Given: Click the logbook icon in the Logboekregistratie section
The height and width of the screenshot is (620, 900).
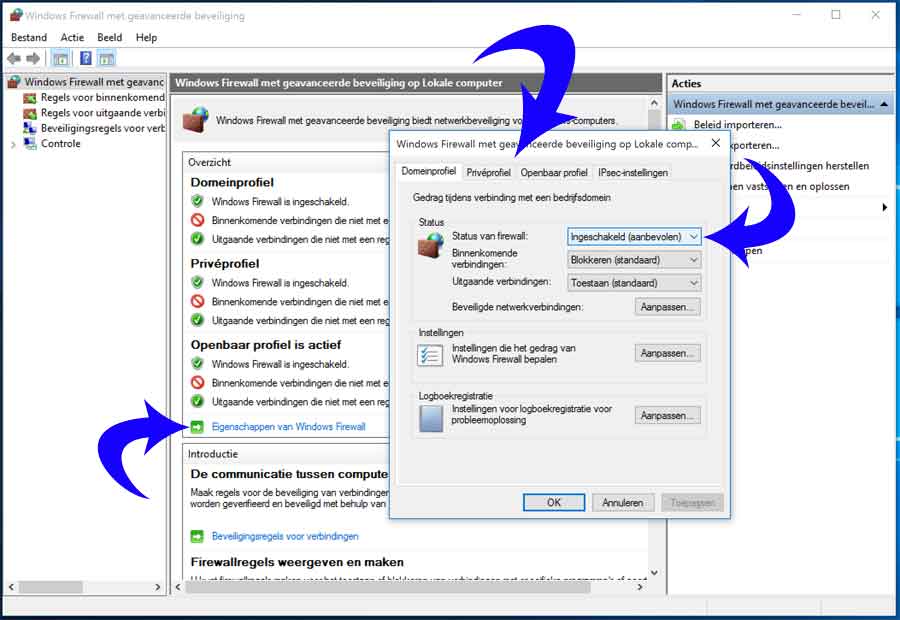Looking at the screenshot, I should pyautogui.click(x=430, y=418).
